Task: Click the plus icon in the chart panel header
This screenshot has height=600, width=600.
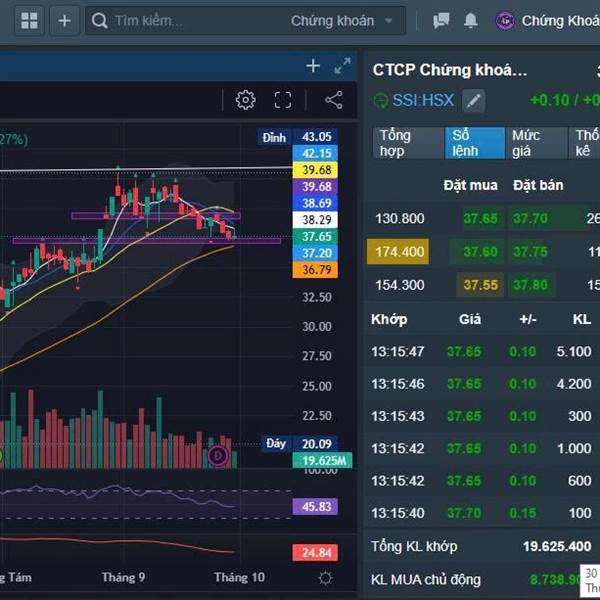Action: (x=313, y=66)
